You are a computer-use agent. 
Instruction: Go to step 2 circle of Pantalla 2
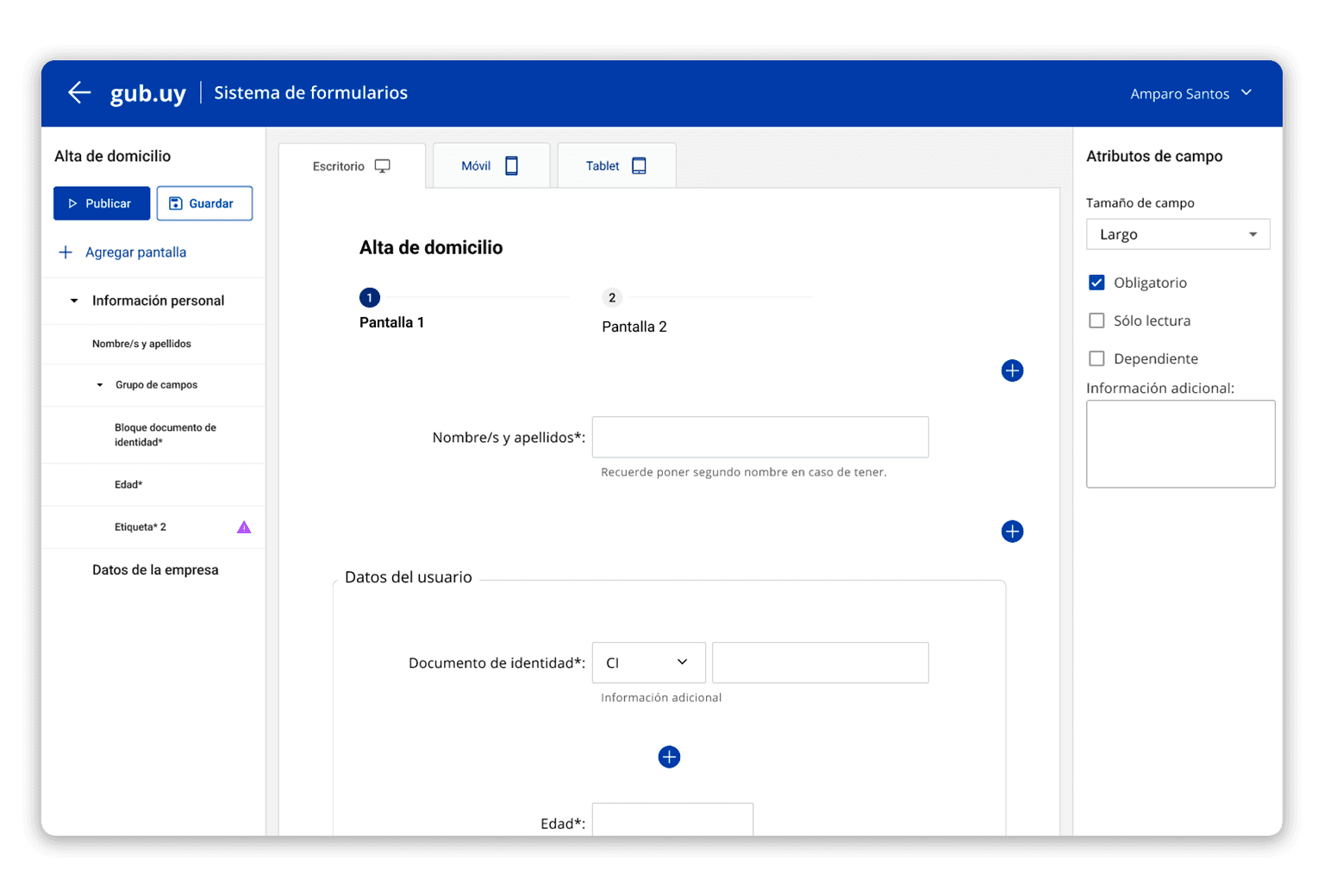pyautogui.click(x=612, y=298)
